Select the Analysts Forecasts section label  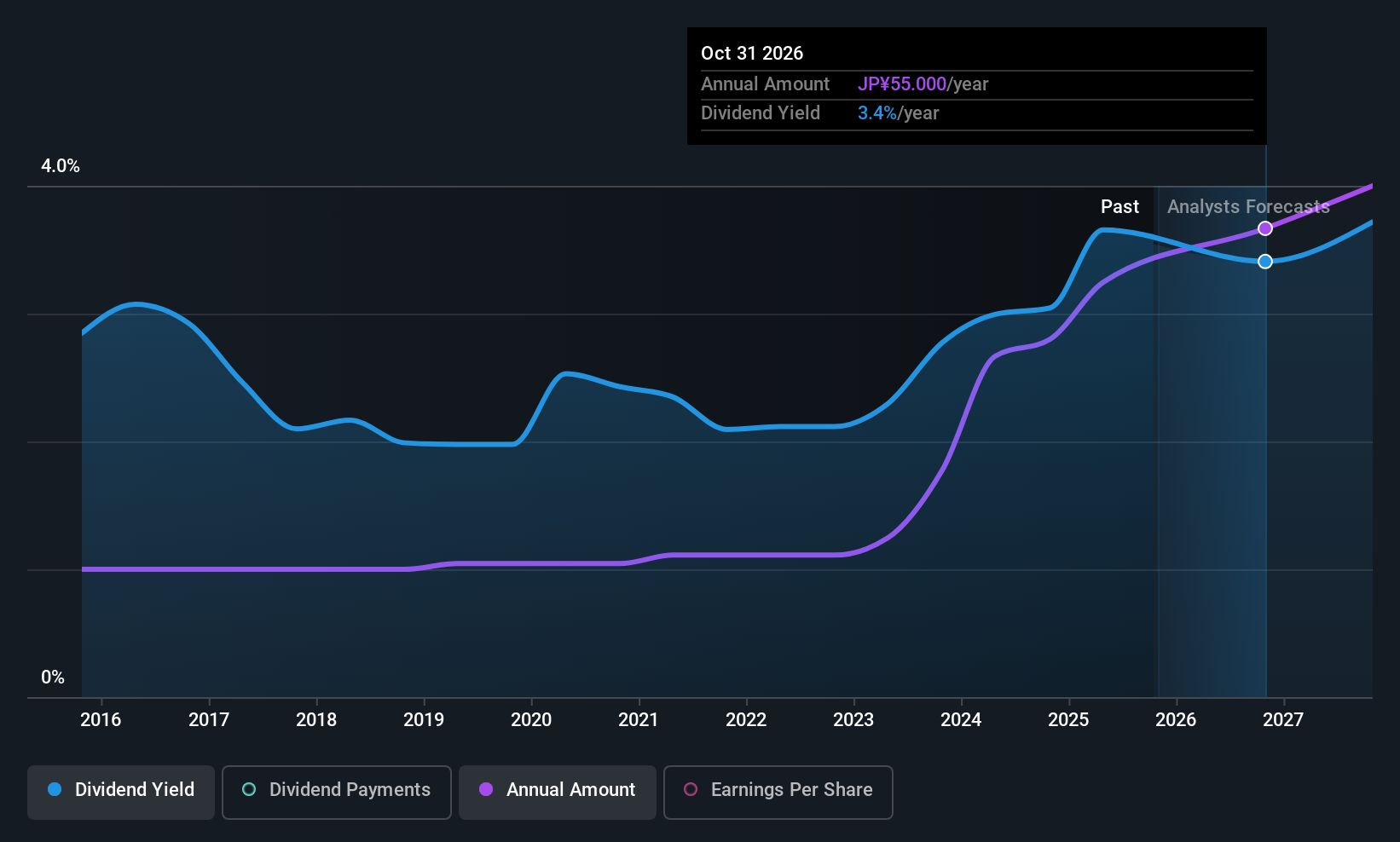click(x=1247, y=207)
